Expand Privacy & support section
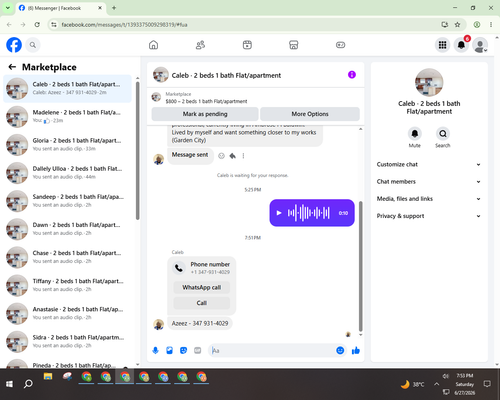The width and height of the screenshot is (500, 400). (429, 216)
